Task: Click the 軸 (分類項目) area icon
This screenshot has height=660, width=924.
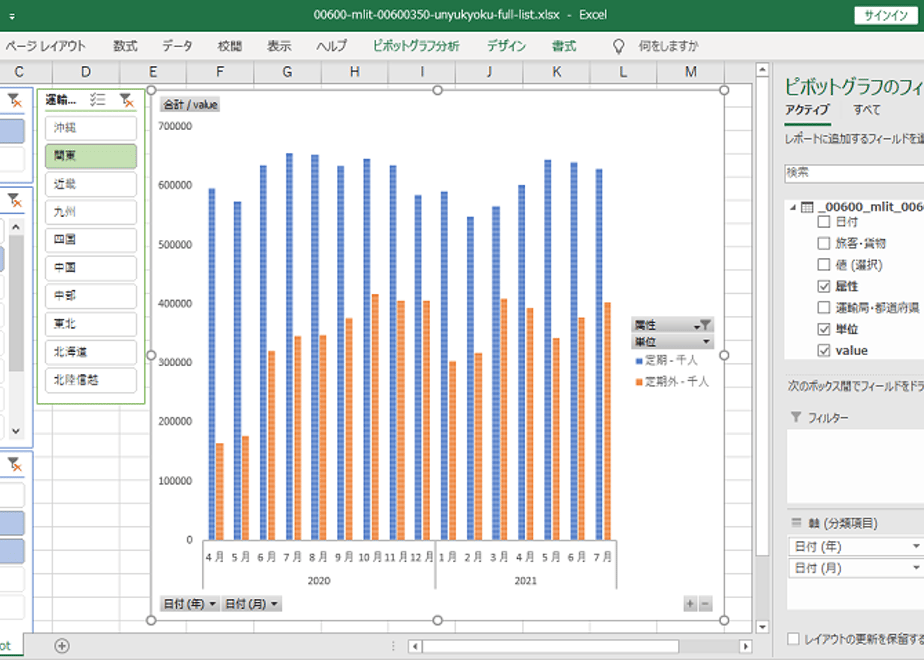Action: [796, 522]
